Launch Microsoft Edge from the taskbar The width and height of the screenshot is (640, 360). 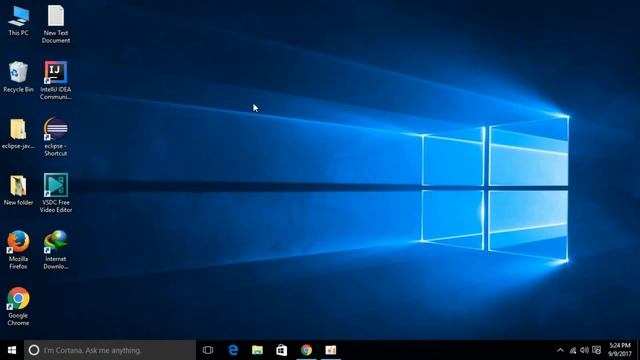pos(233,350)
